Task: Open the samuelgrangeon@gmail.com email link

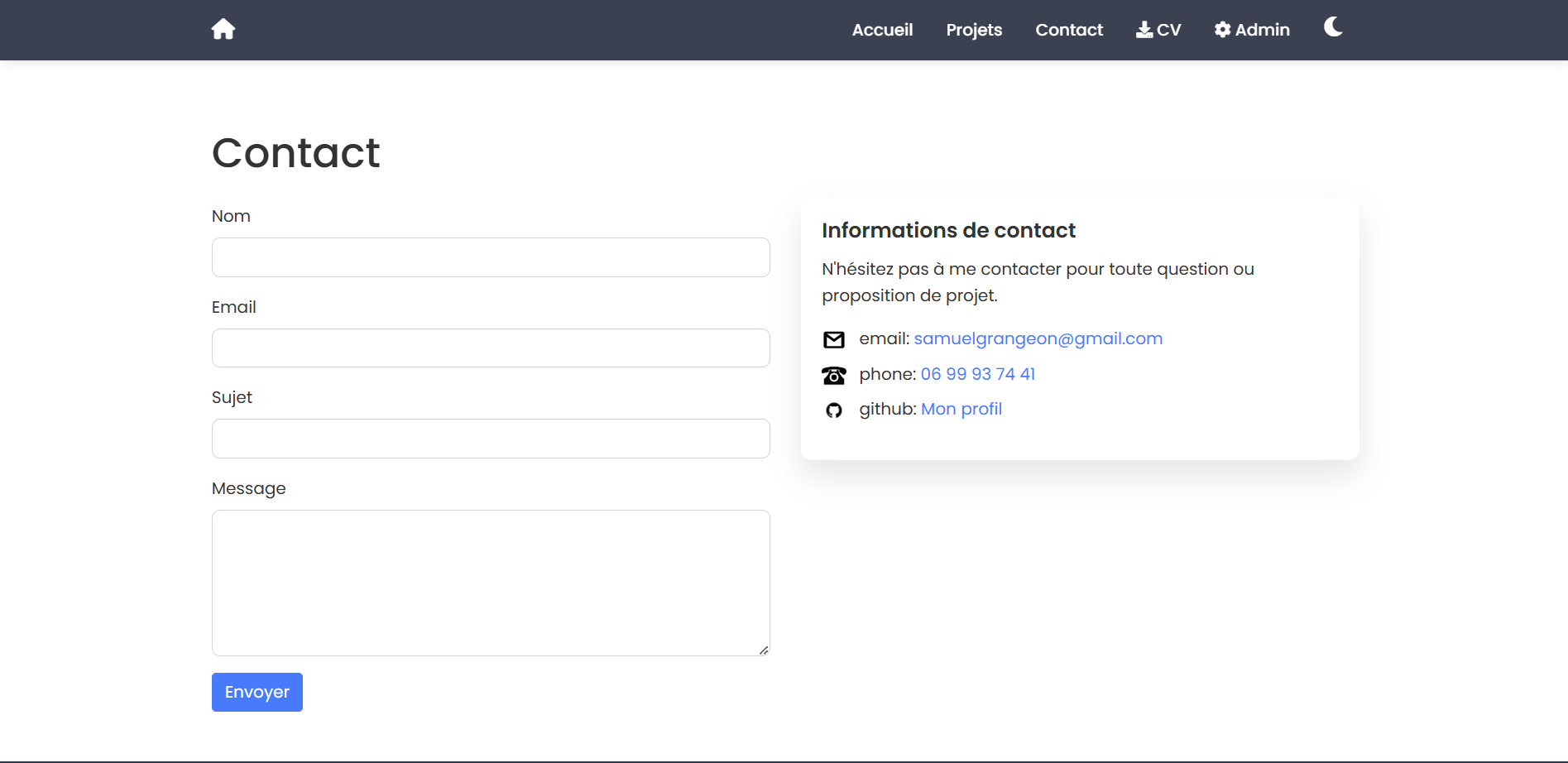Action: click(1038, 338)
